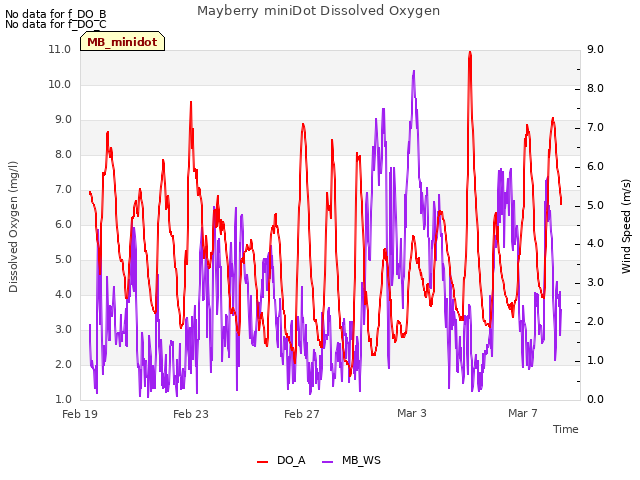The image size is (640, 480).
Task: Click the 11.0 left axis value
Action: pos(60,49)
